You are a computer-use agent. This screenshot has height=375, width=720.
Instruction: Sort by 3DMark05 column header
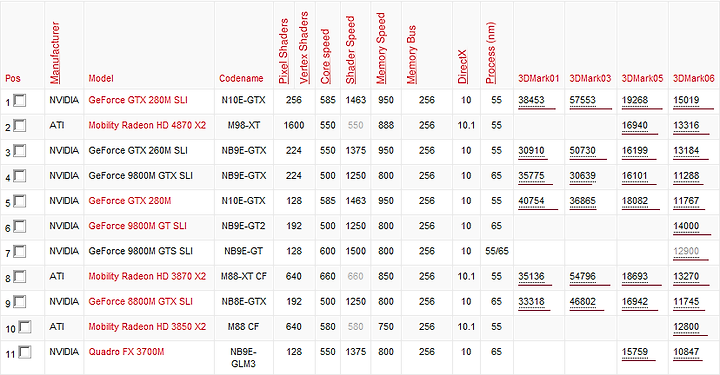642,78
